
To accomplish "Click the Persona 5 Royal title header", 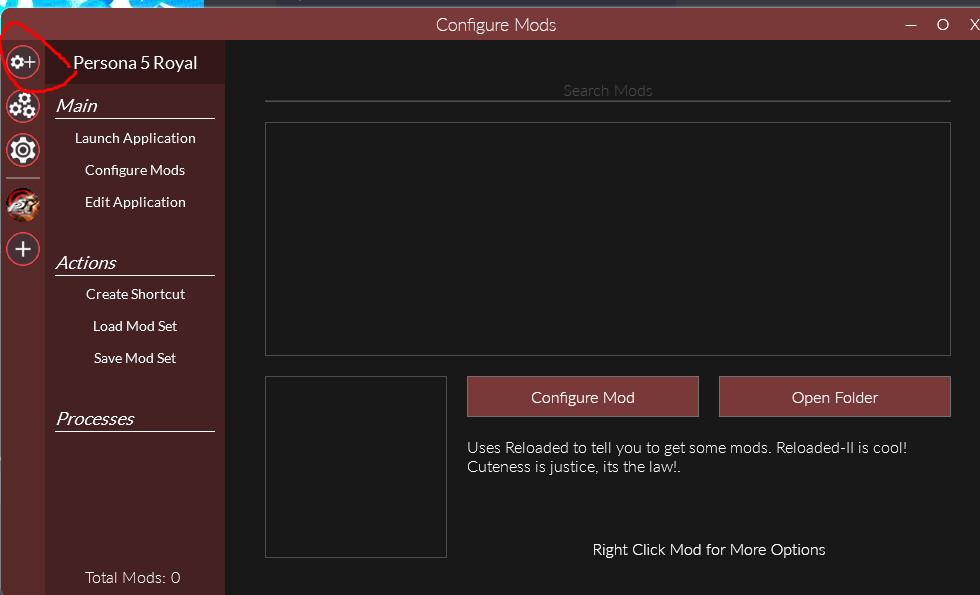I will pos(135,62).
